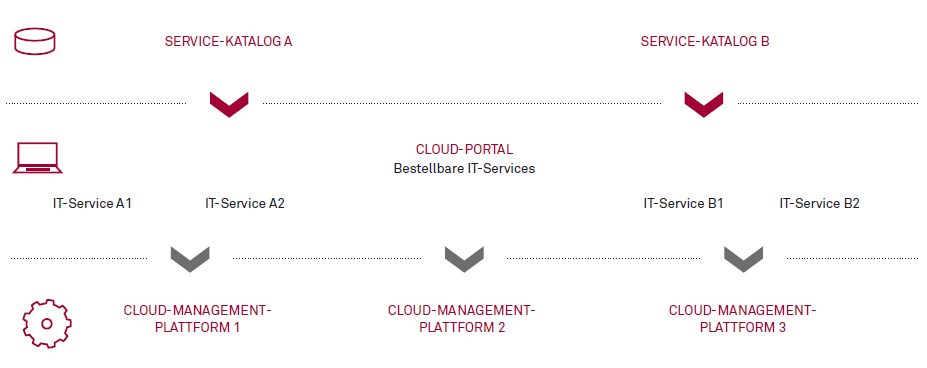The image size is (927, 368).
Task: Click the grey chevron above Cloud-Management-Plattform 2
Action: [464, 259]
